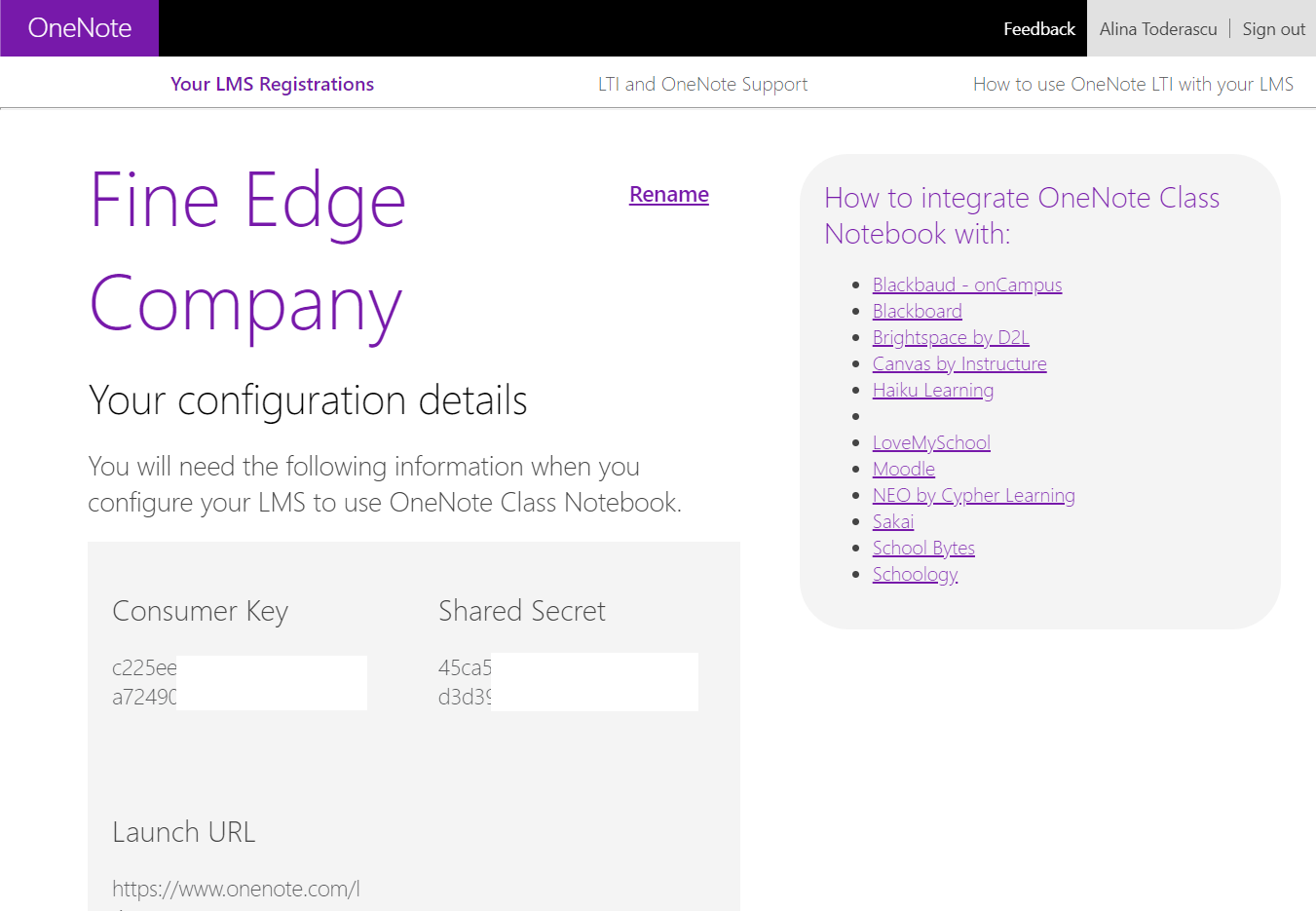This screenshot has height=911, width=1316.
Task: Open How to use OneNote LTI tab
Action: click(1133, 84)
